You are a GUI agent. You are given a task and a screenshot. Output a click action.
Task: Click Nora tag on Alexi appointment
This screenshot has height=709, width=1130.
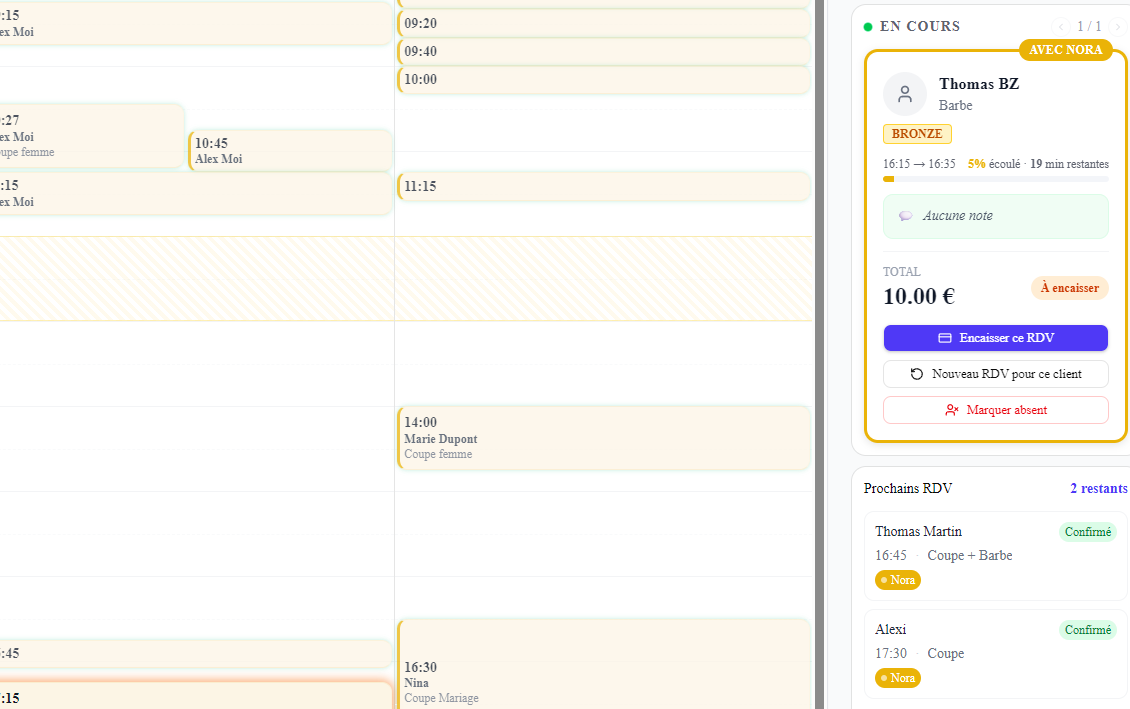pyautogui.click(x=897, y=678)
